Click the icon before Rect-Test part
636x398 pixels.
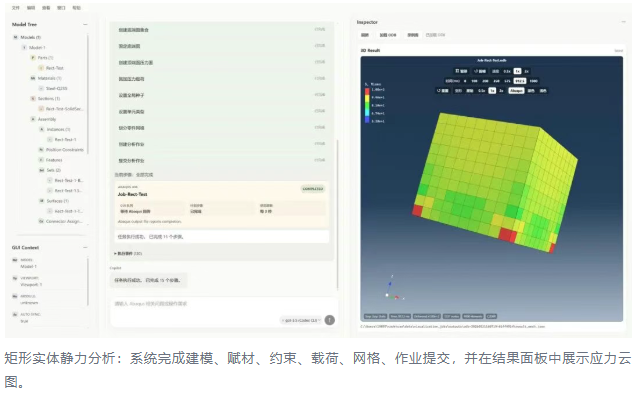41,68
